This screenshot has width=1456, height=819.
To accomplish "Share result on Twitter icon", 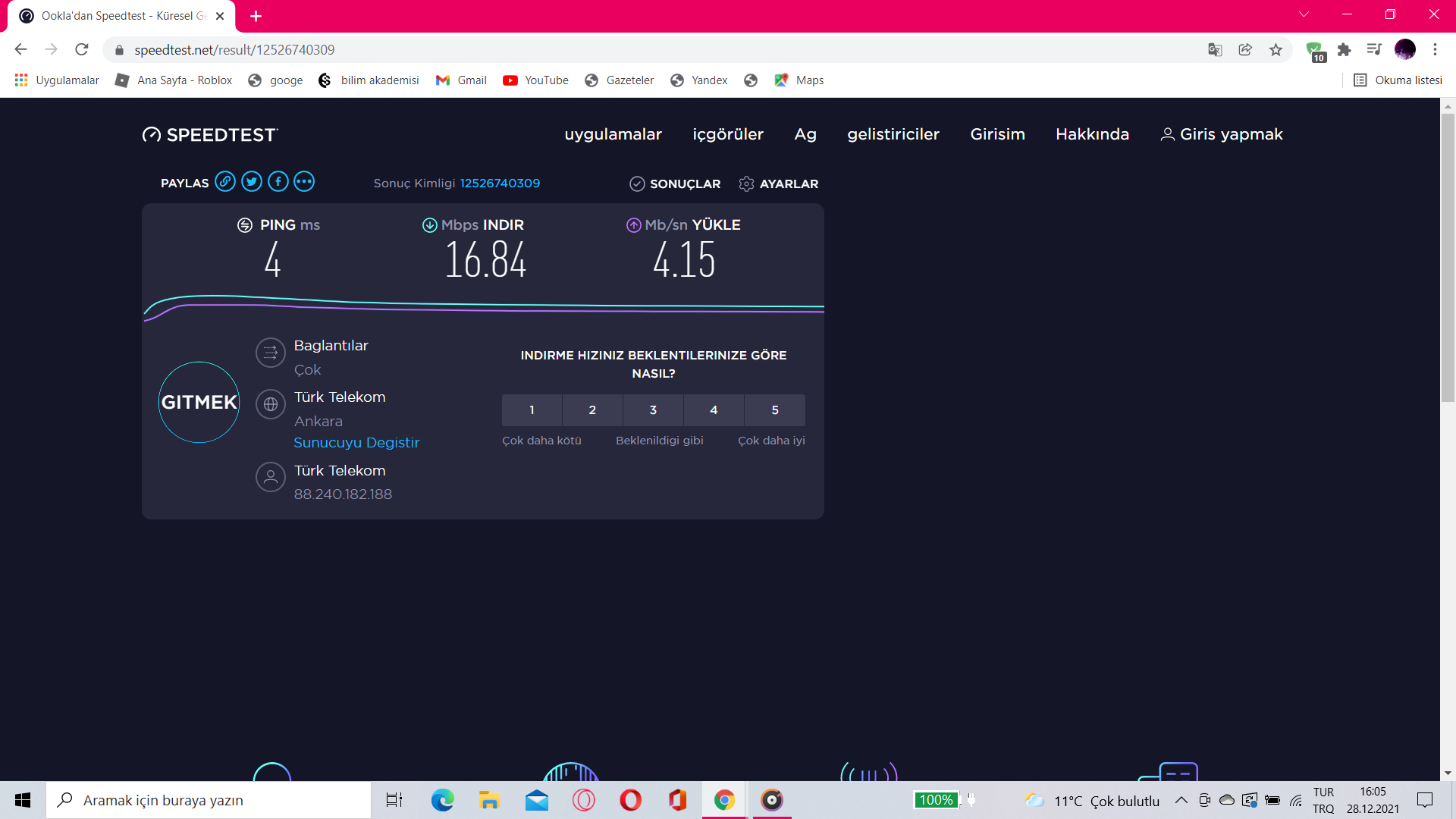I will pos(252,182).
